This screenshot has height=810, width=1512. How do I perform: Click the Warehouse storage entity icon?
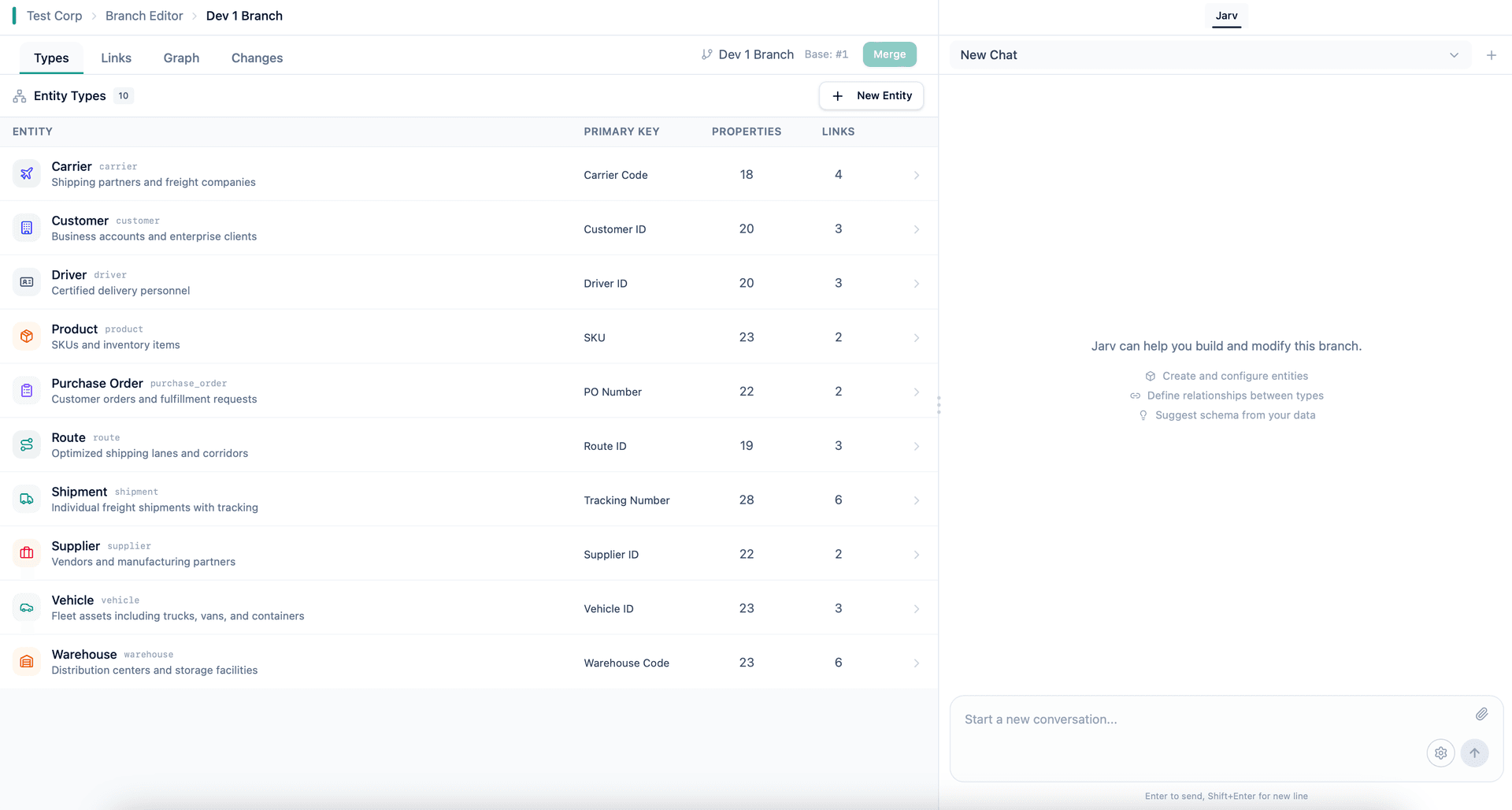(26, 662)
